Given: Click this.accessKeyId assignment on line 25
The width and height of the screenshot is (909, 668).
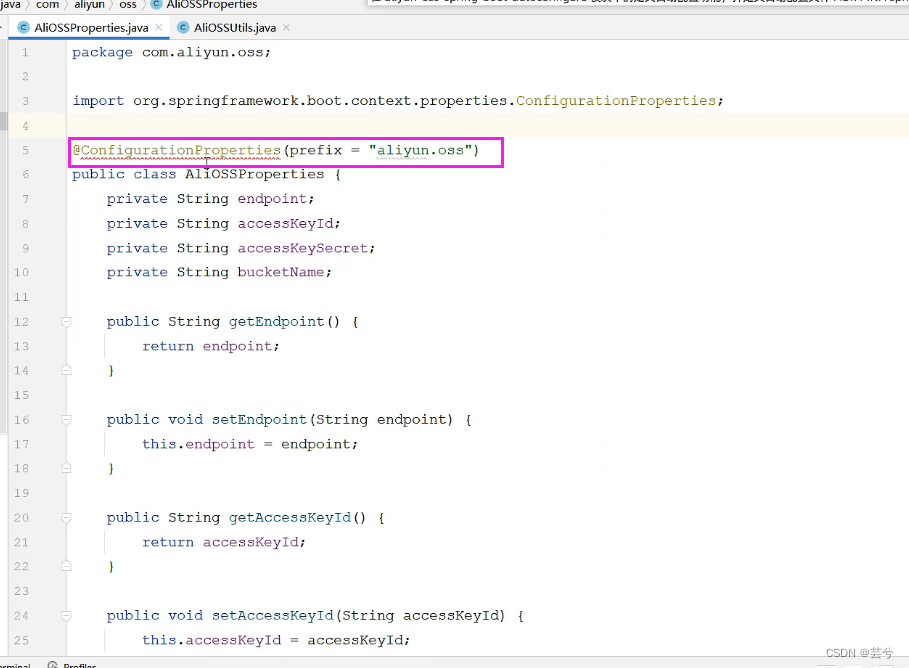Looking at the screenshot, I should click(x=276, y=640).
